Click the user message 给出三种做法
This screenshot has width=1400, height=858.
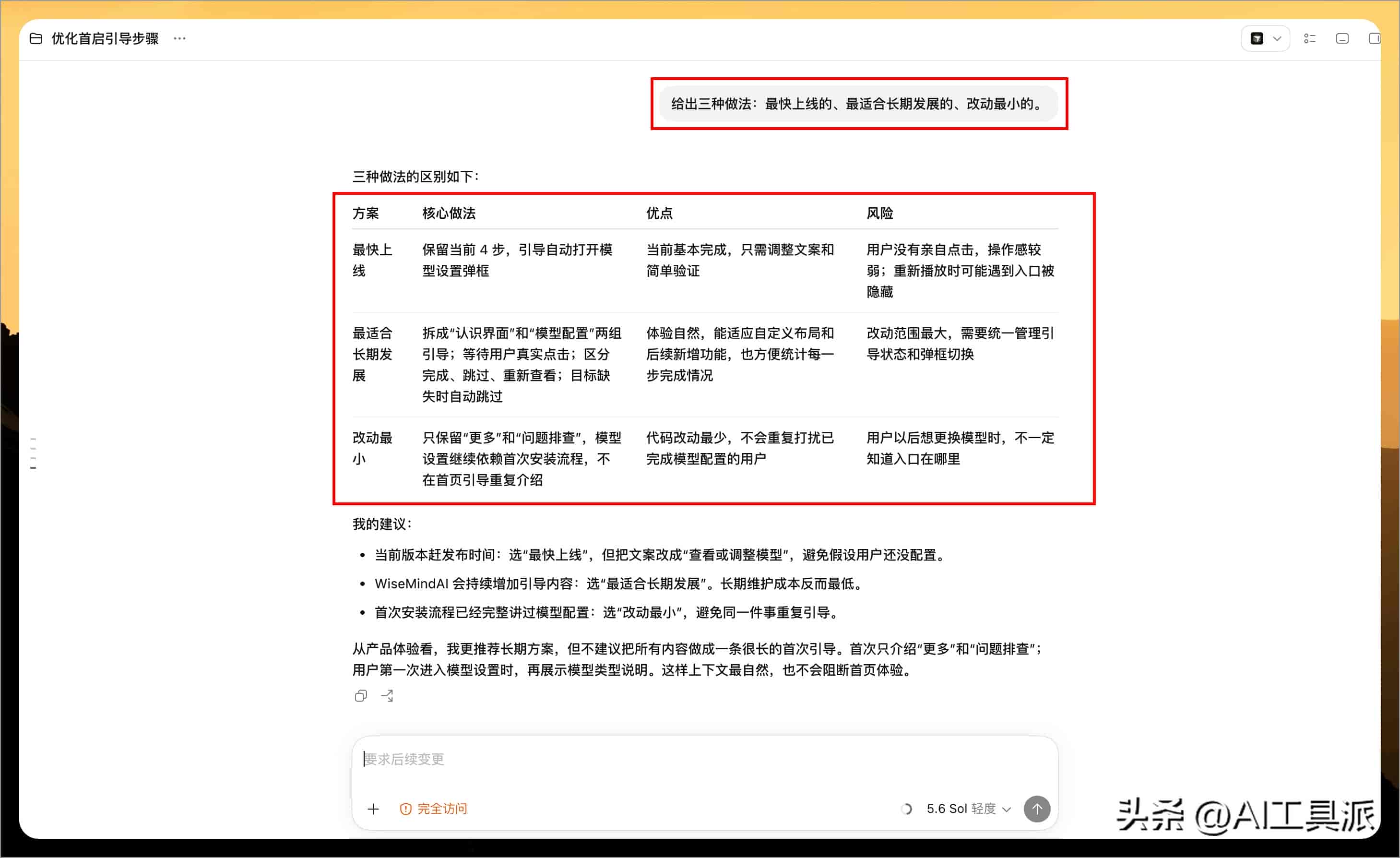coord(858,104)
